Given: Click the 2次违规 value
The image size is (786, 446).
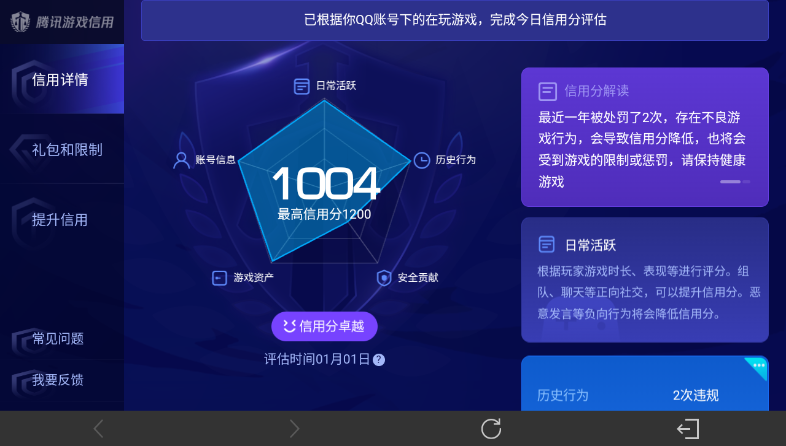Looking at the screenshot, I should [x=696, y=395].
